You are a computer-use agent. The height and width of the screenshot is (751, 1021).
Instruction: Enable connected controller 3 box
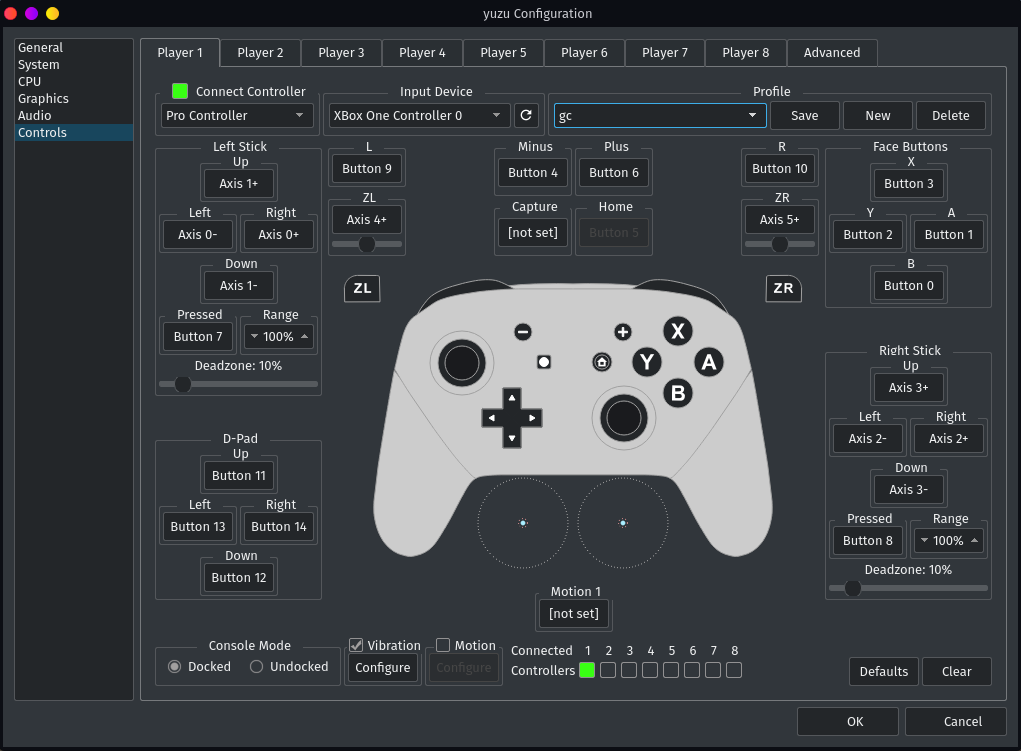(x=629, y=670)
